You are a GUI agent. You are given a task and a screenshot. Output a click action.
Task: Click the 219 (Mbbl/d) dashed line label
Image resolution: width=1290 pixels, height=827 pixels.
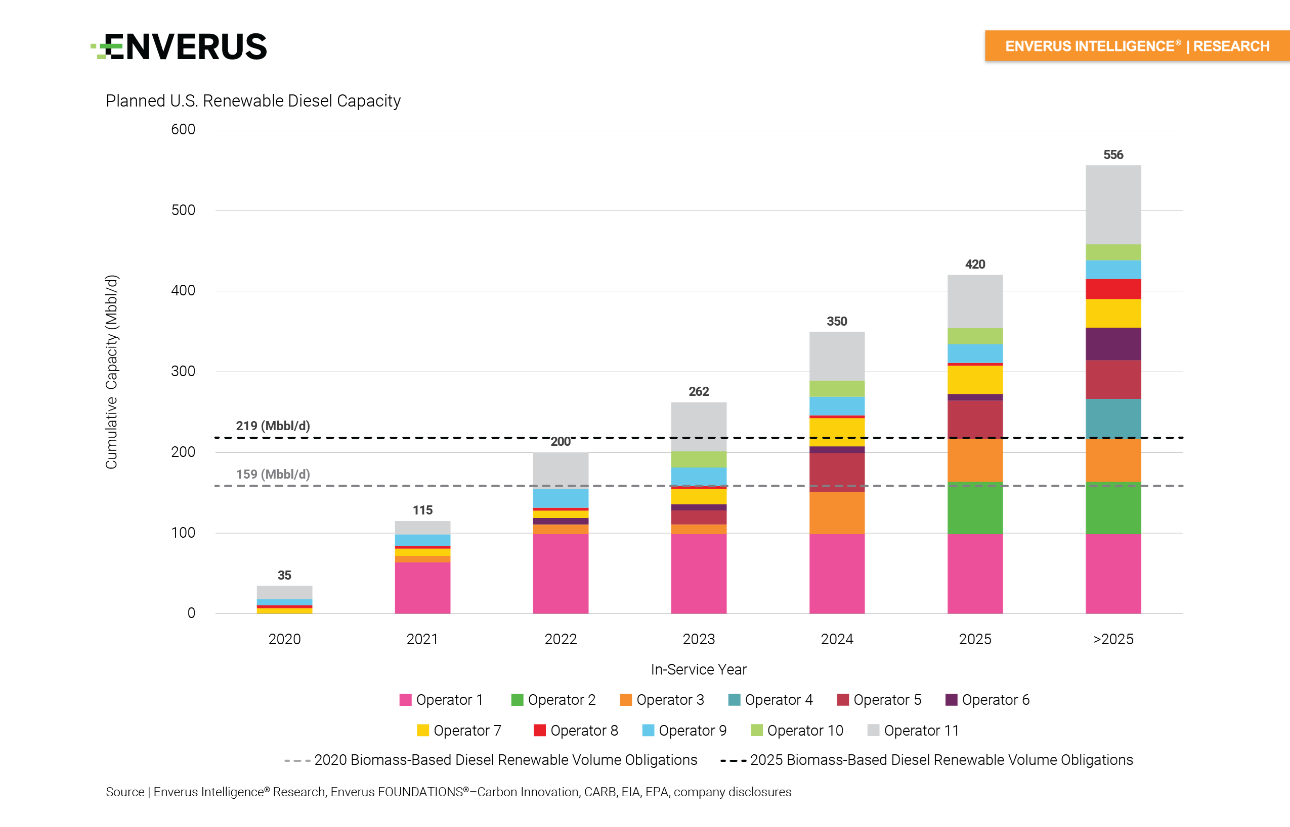272,425
